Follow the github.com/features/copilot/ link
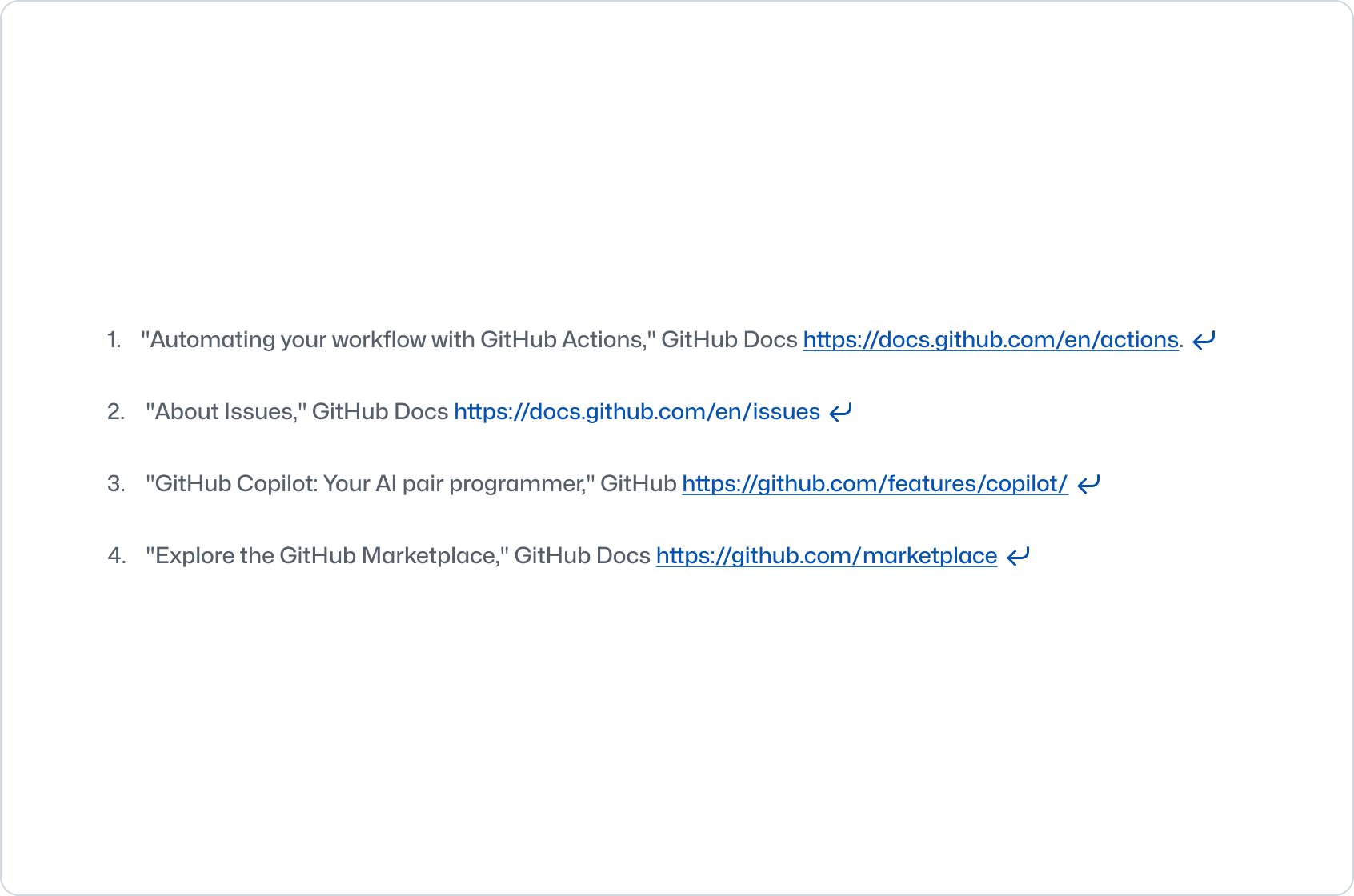 pyautogui.click(x=875, y=484)
